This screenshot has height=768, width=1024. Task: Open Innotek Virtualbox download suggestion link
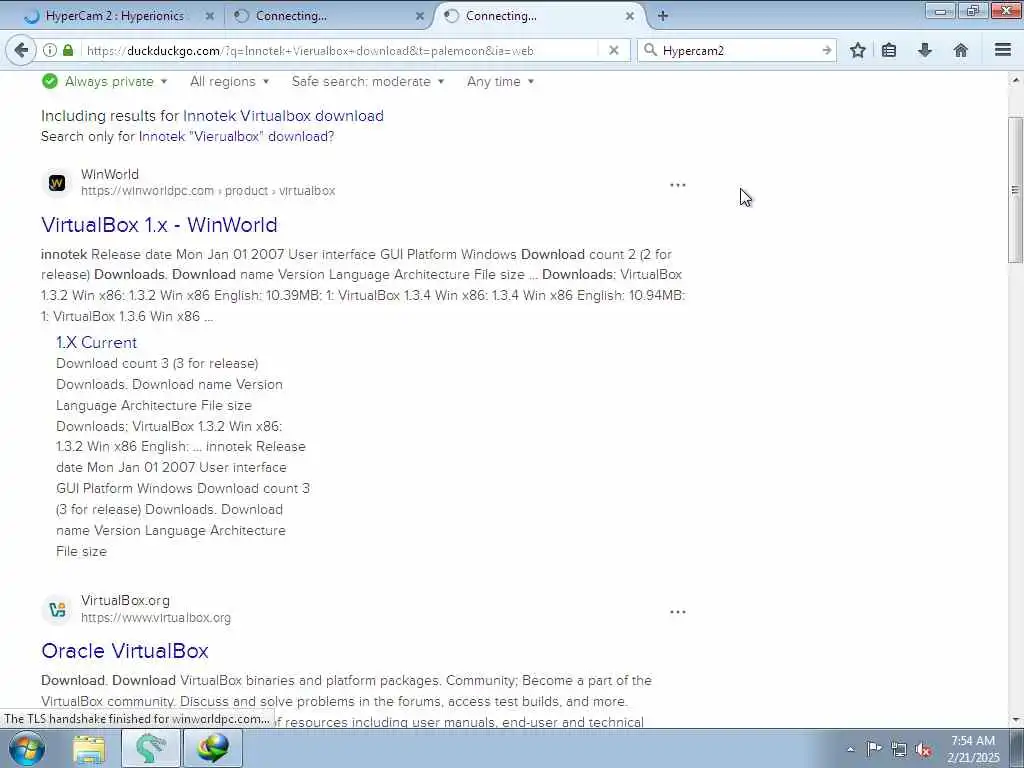coord(283,116)
